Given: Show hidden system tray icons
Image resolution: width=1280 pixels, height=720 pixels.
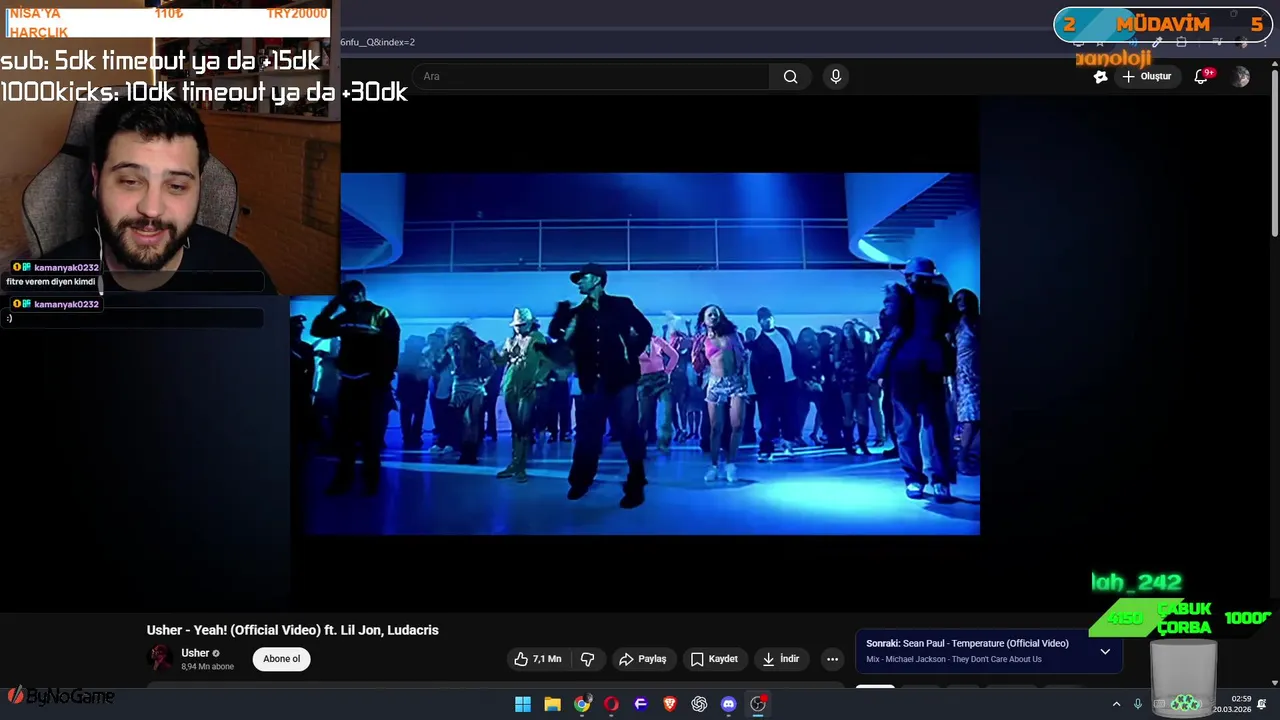Looking at the screenshot, I should [x=1116, y=704].
